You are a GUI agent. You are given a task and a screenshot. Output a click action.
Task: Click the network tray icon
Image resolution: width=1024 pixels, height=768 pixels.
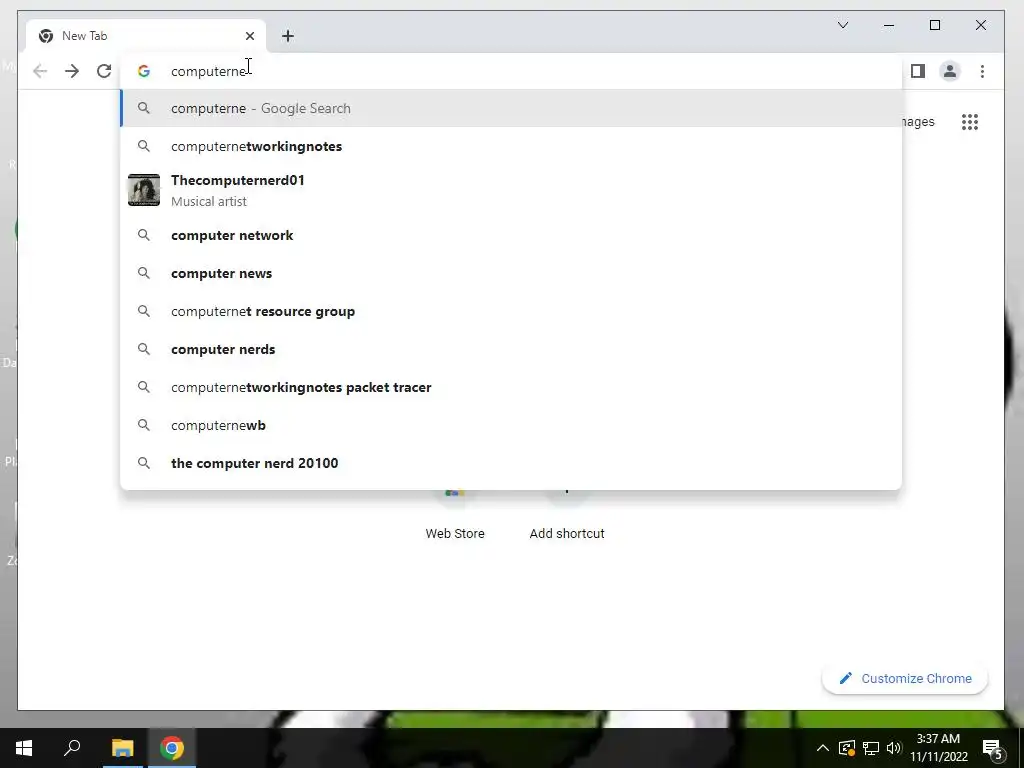pyautogui.click(x=871, y=748)
